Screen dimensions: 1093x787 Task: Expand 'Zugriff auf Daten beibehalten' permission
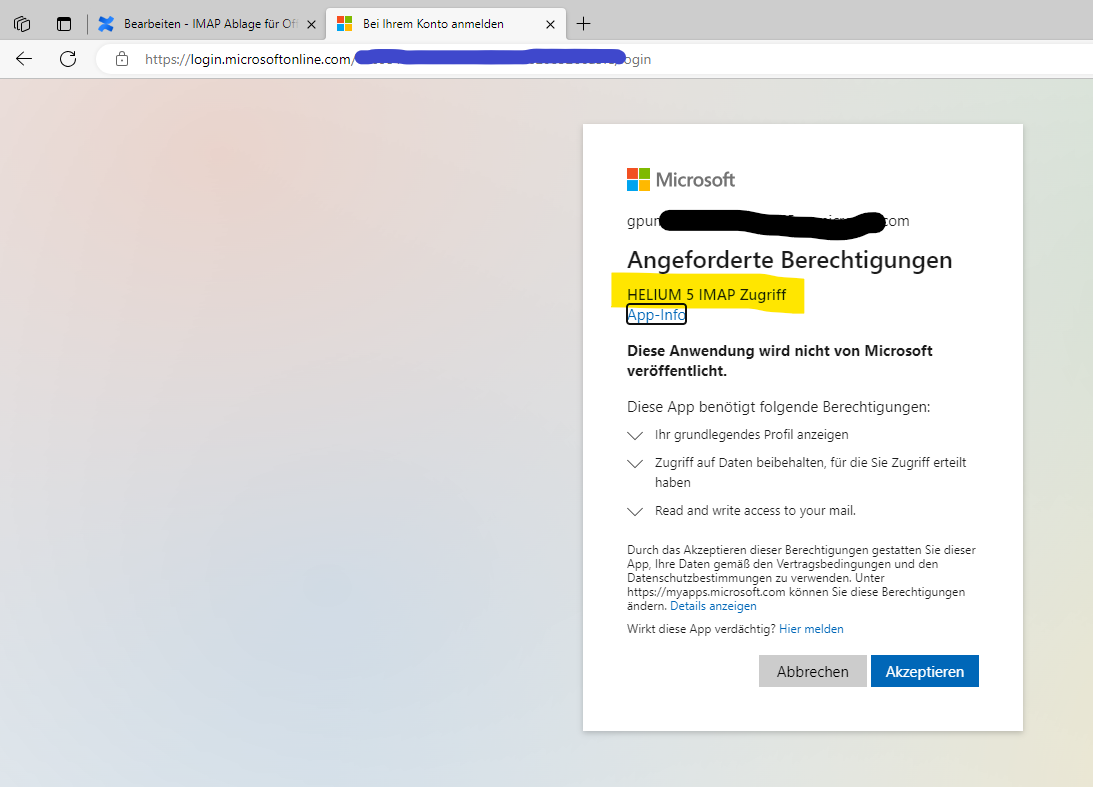[635, 464]
